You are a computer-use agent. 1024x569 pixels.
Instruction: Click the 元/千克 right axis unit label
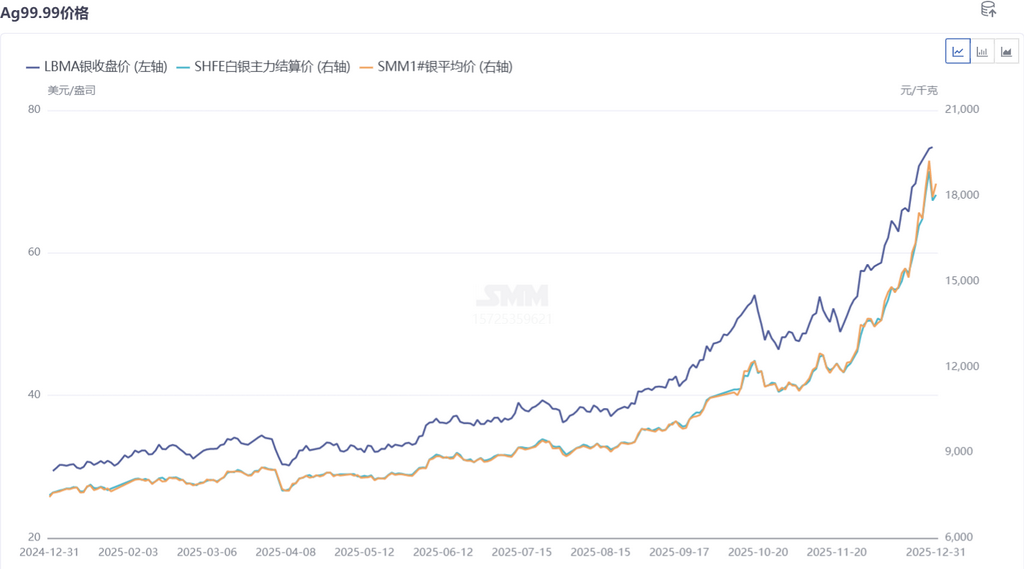point(919,90)
